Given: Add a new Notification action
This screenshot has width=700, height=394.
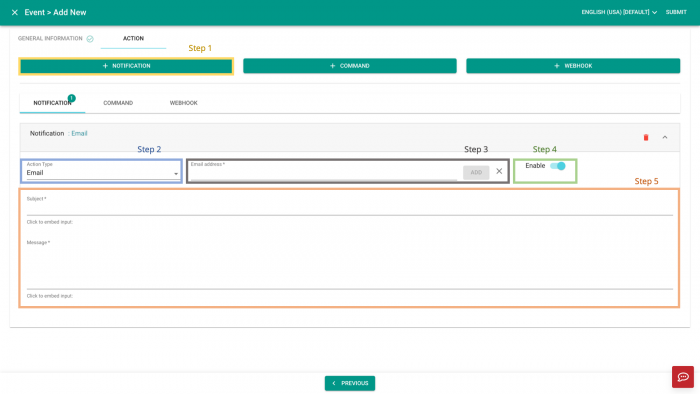Looking at the screenshot, I should 126,66.
